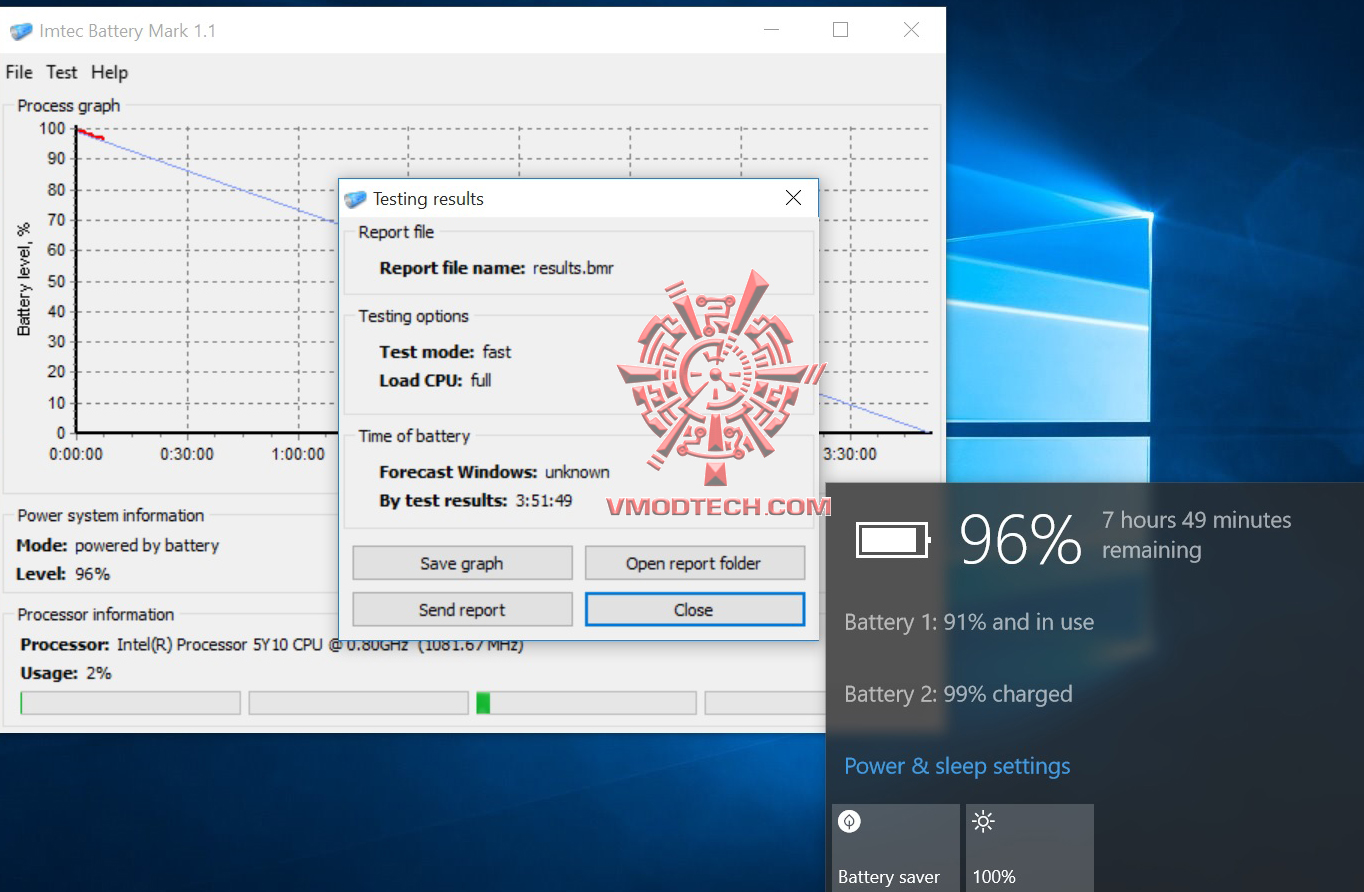
Task: Click the '3:30:00' time axis label
Action: (x=849, y=454)
